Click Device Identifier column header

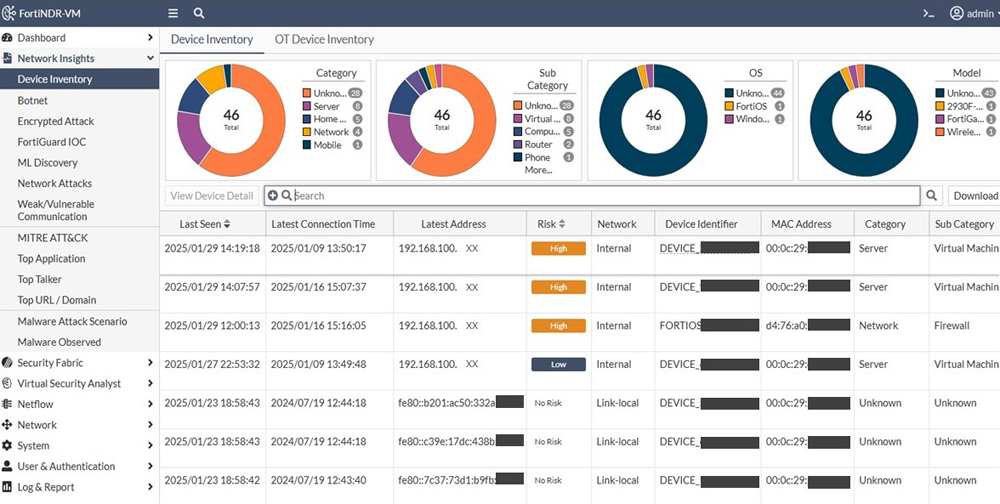click(702, 225)
